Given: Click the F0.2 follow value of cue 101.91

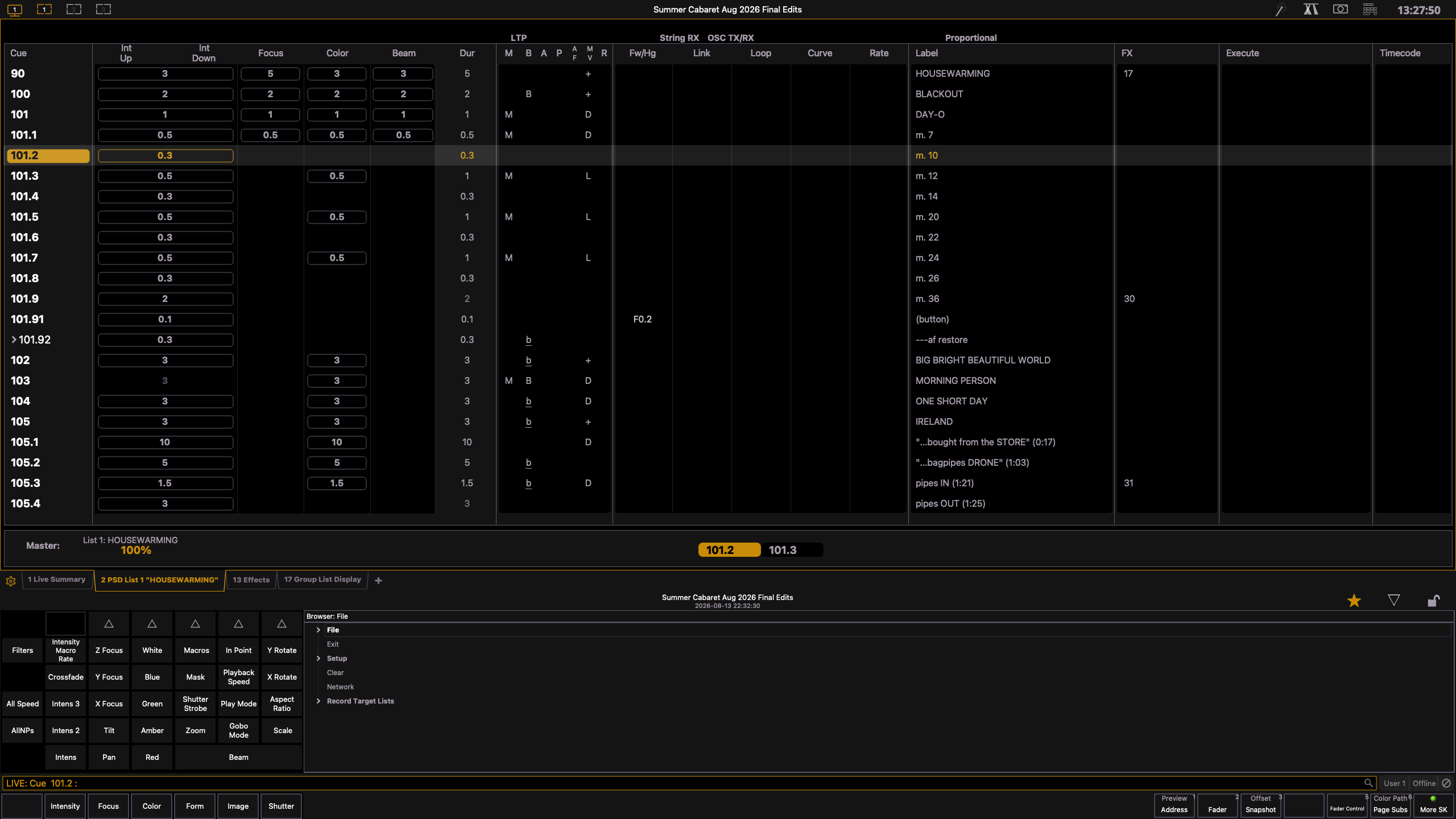Looking at the screenshot, I should tap(643, 319).
